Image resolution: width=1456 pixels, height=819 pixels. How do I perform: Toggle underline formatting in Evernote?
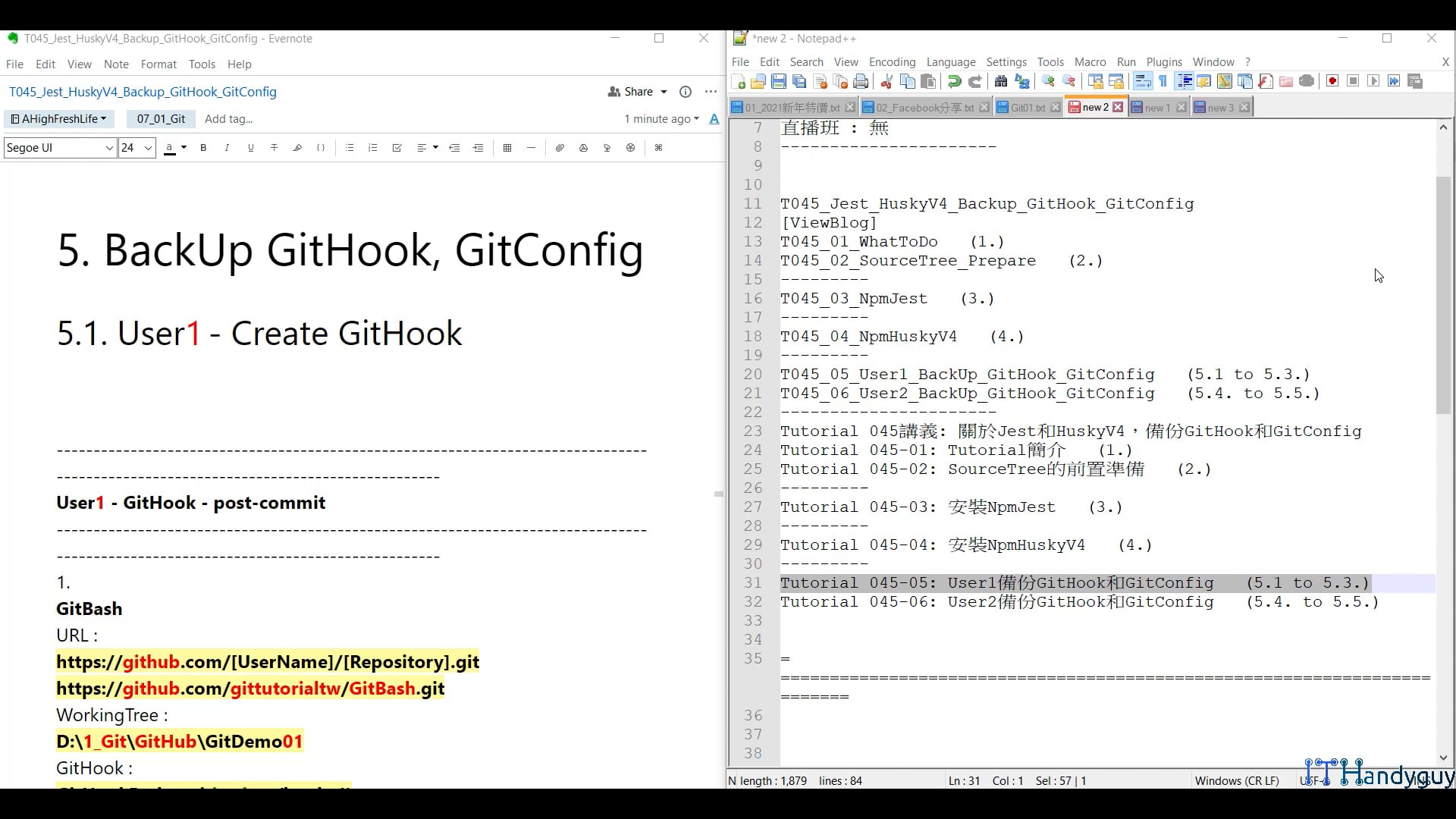[x=251, y=148]
